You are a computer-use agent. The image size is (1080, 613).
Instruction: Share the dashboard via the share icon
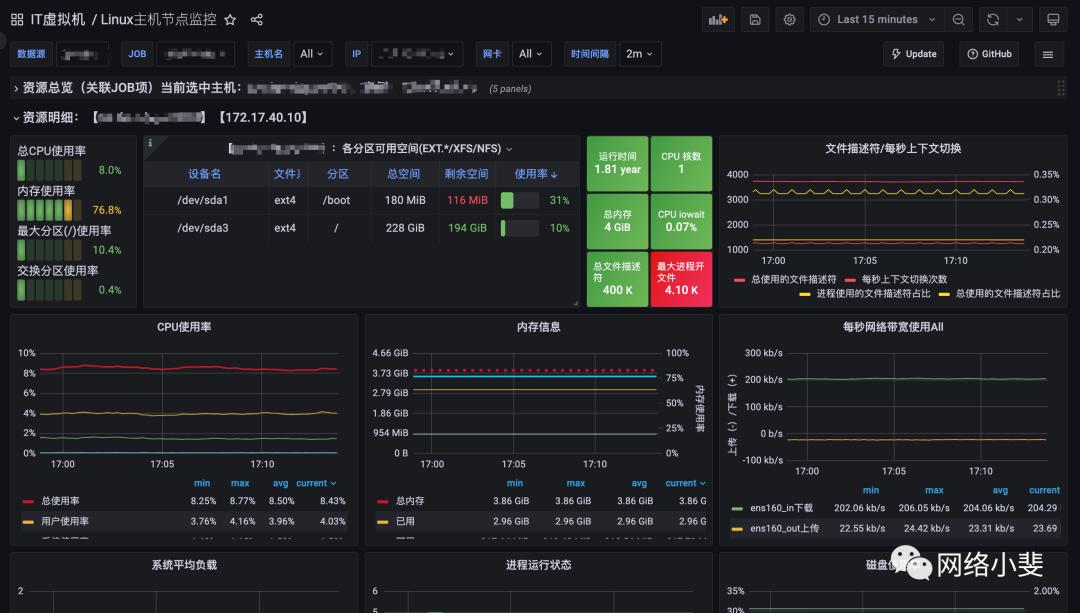point(257,20)
